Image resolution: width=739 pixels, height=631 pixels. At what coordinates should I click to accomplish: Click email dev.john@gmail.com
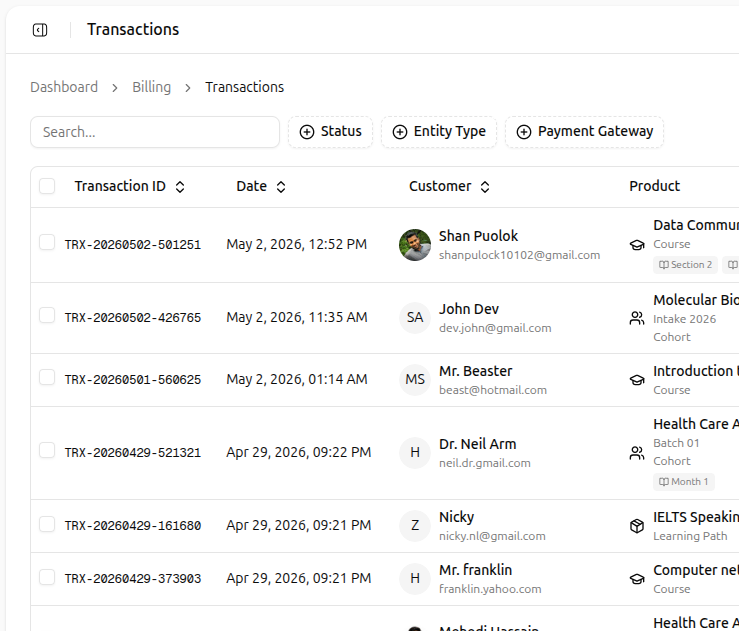coord(495,328)
